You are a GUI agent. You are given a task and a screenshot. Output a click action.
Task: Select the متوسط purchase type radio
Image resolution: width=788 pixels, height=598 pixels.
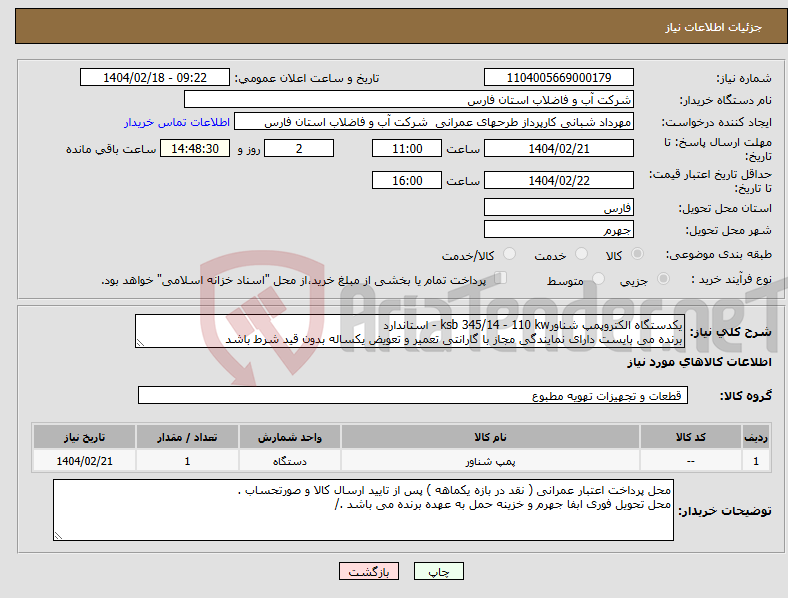pos(599,279)
